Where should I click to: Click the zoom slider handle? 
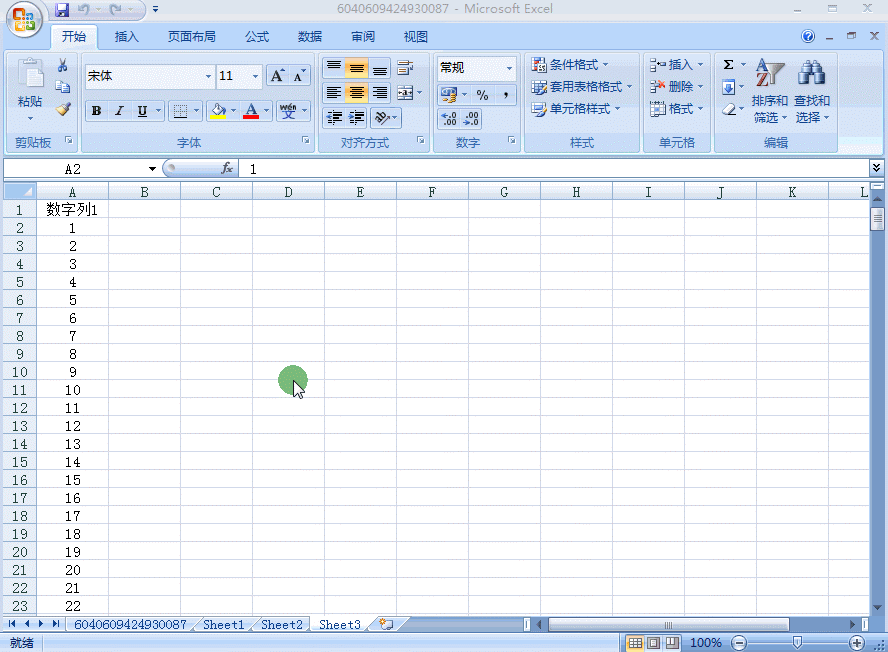(796, 642)
